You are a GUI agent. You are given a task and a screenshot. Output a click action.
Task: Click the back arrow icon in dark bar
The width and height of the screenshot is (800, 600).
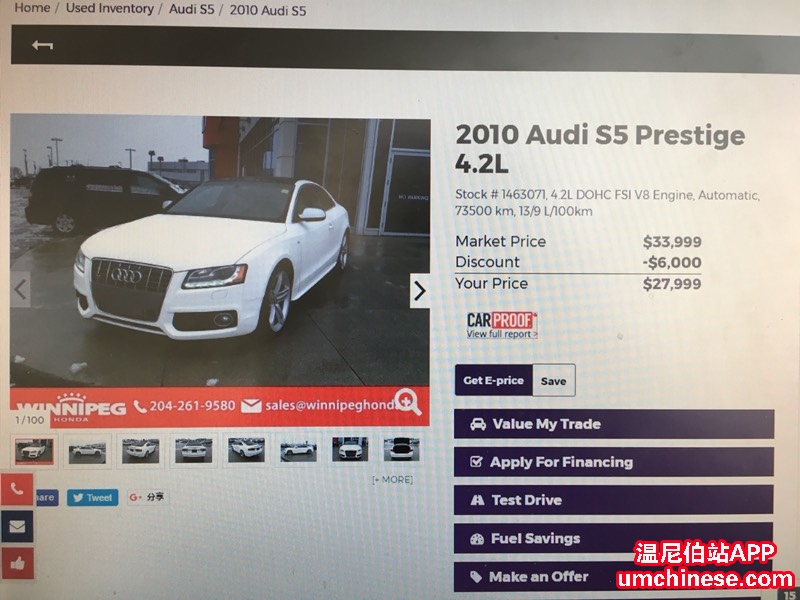coord(42,45)
